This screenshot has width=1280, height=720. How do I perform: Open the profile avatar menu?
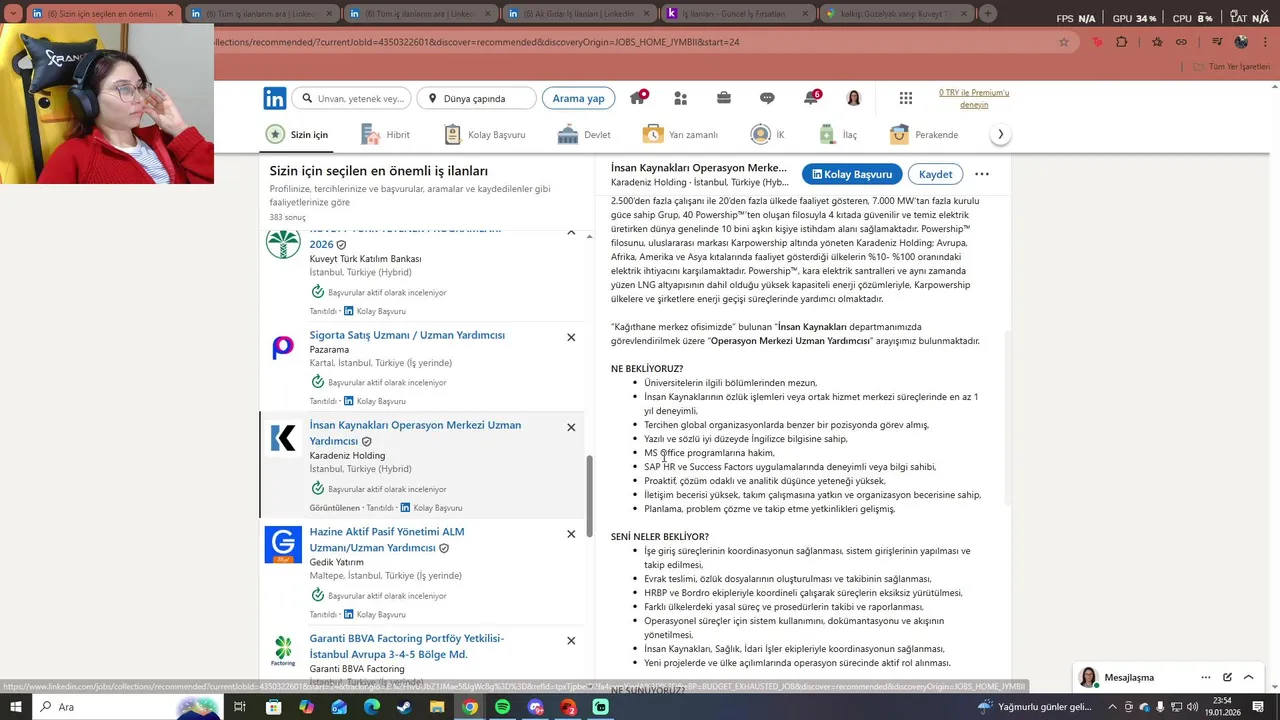[x=854, y=98]
